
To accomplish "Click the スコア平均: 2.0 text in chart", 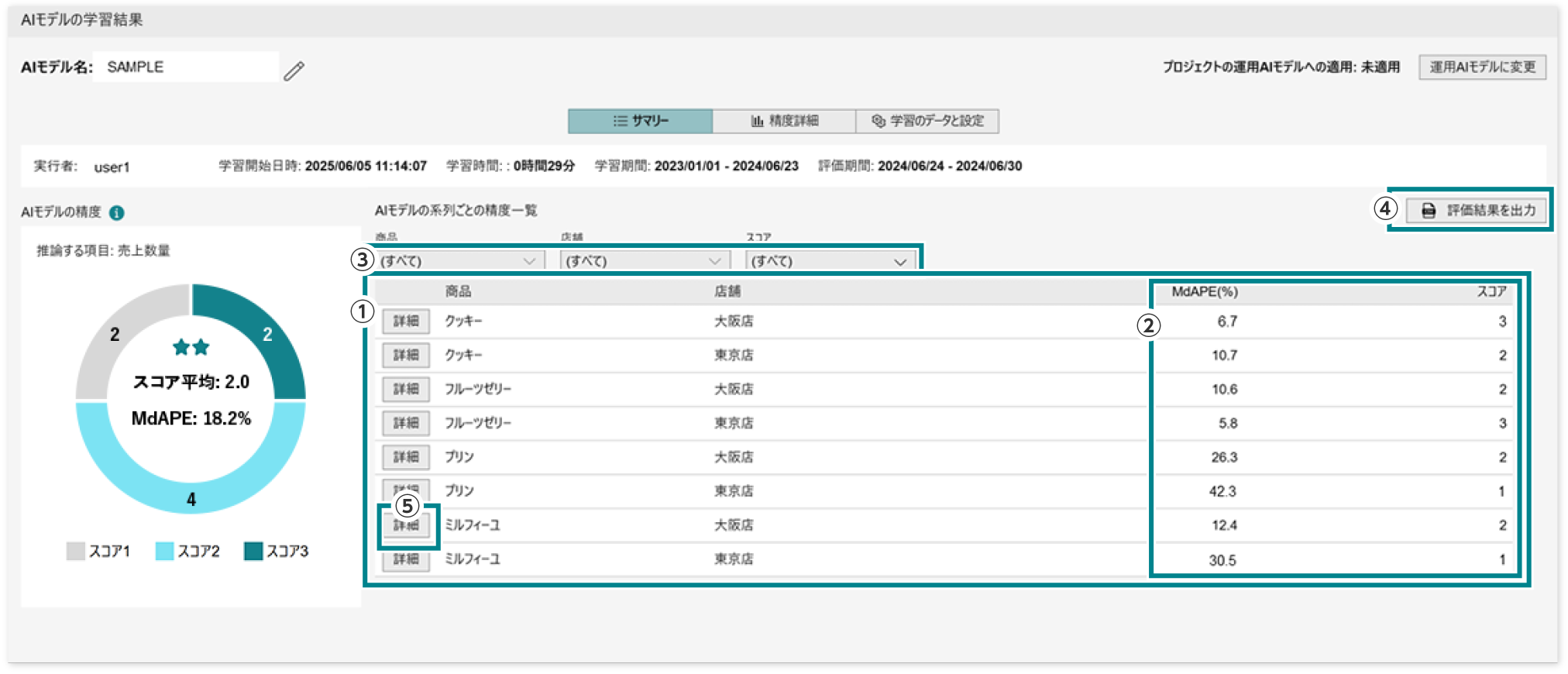I will coord(191,382).
